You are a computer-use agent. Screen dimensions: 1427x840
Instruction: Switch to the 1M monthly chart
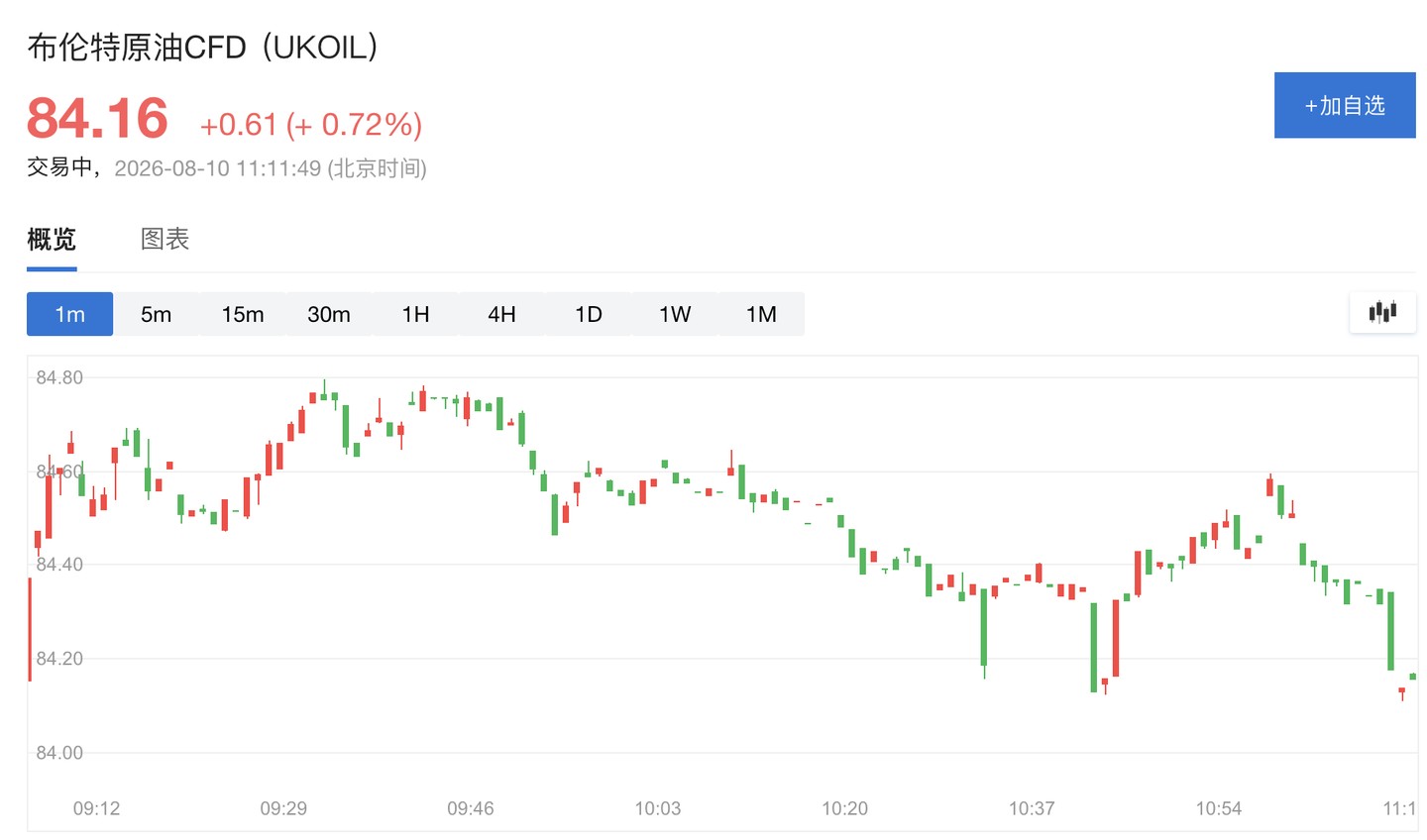click(761, 314)
